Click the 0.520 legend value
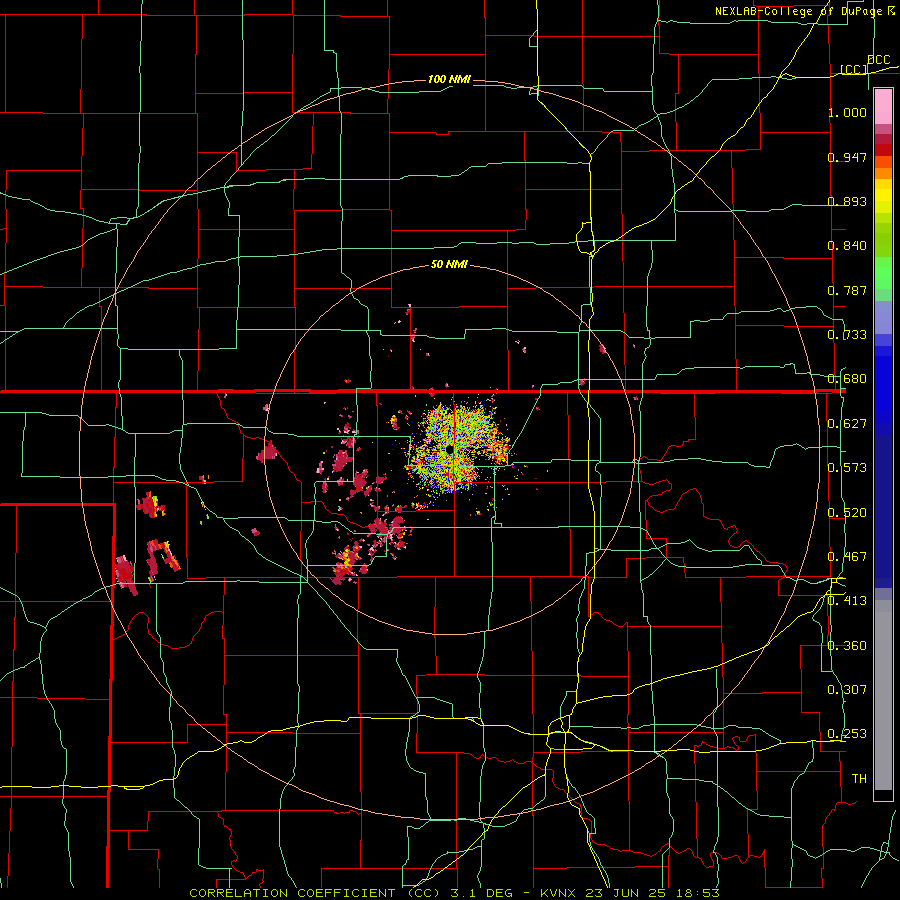900x900 pixels. [x=847, y=513]
